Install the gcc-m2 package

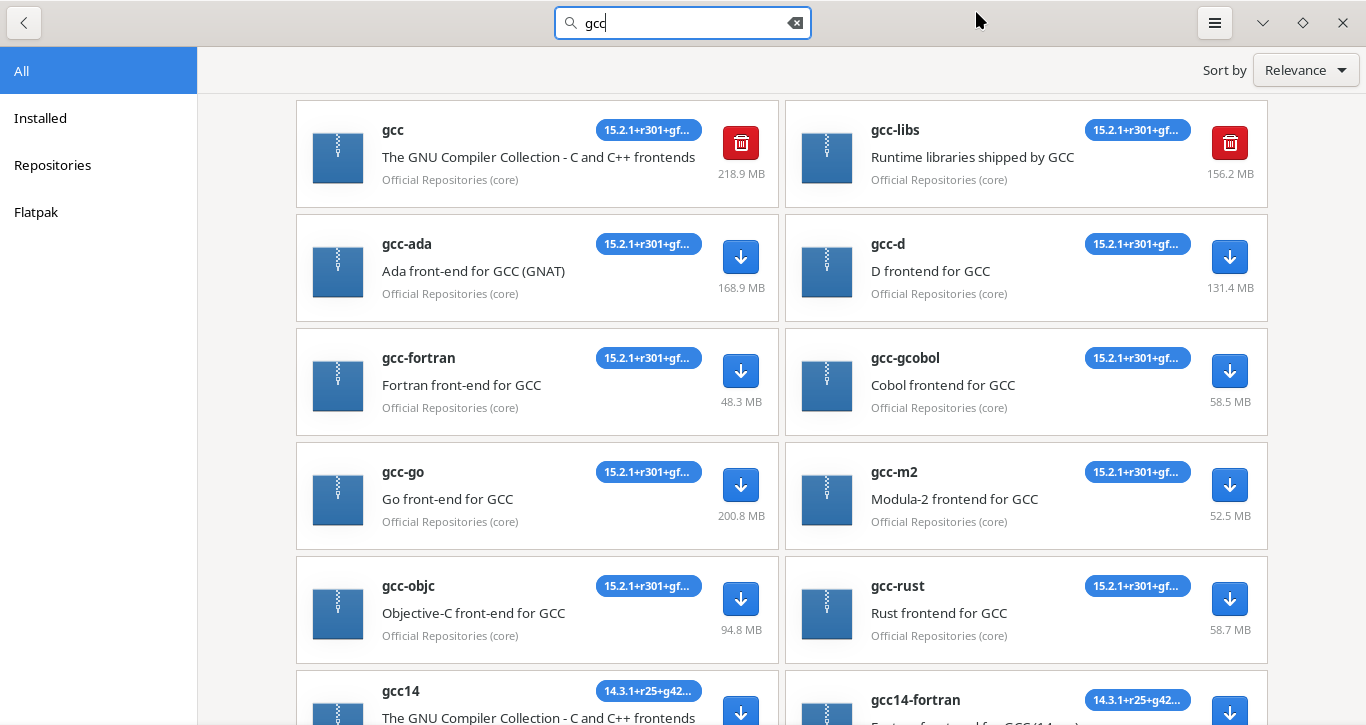[1230, 485]
